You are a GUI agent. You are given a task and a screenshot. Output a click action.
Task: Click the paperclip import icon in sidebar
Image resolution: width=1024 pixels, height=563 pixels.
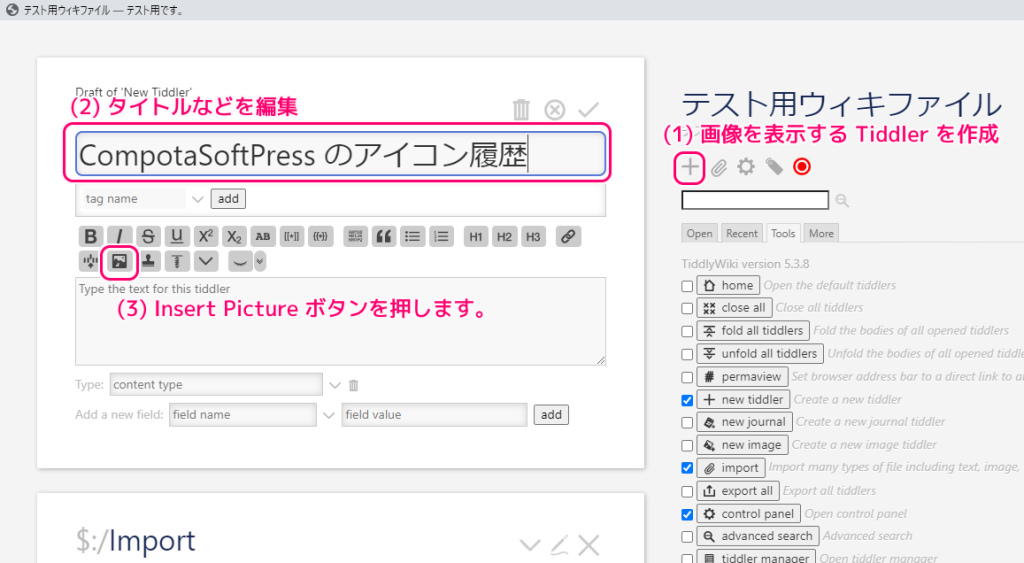718,168
